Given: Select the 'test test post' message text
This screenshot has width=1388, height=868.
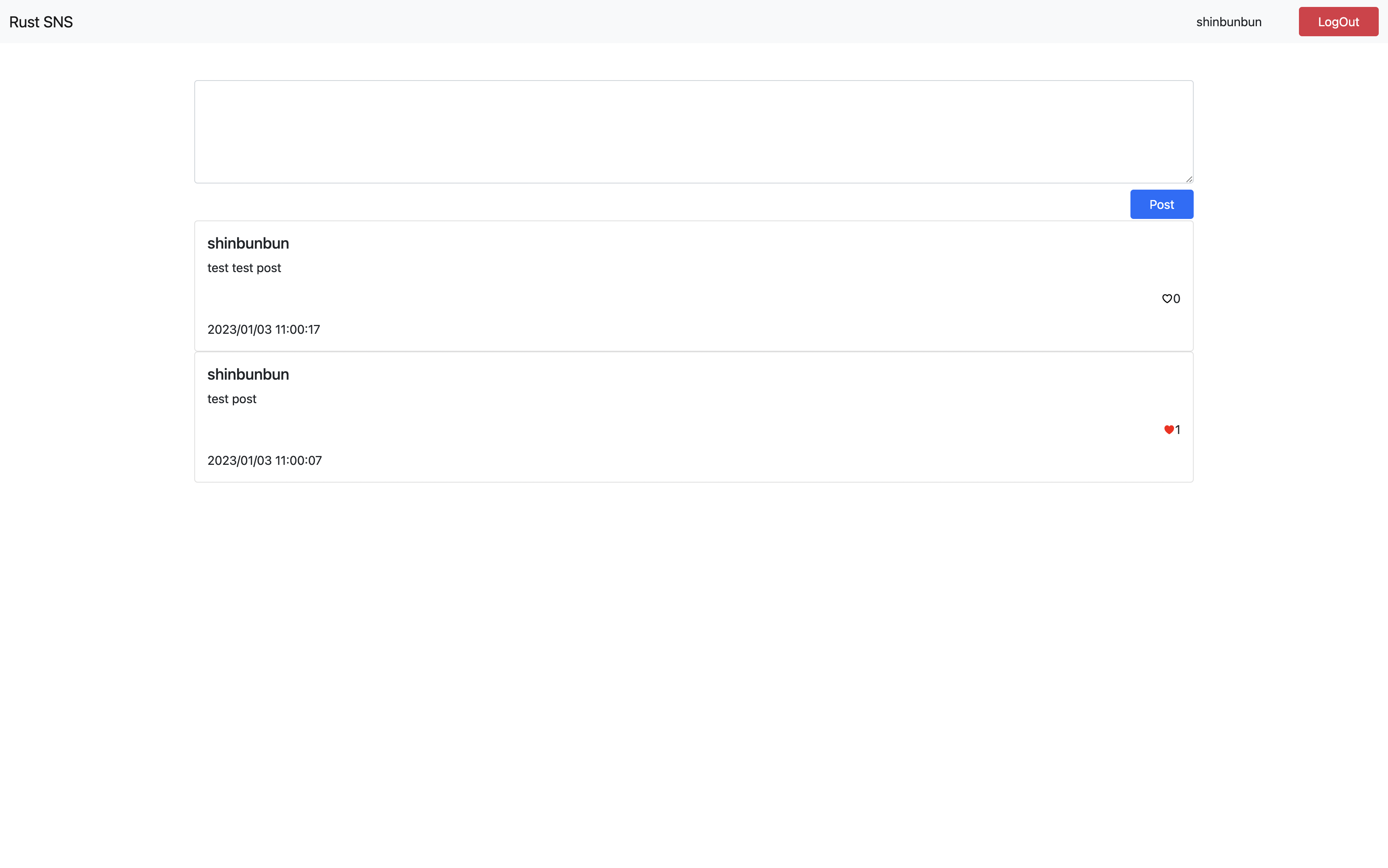Looking at the screenshot, I should pos(244,268).
